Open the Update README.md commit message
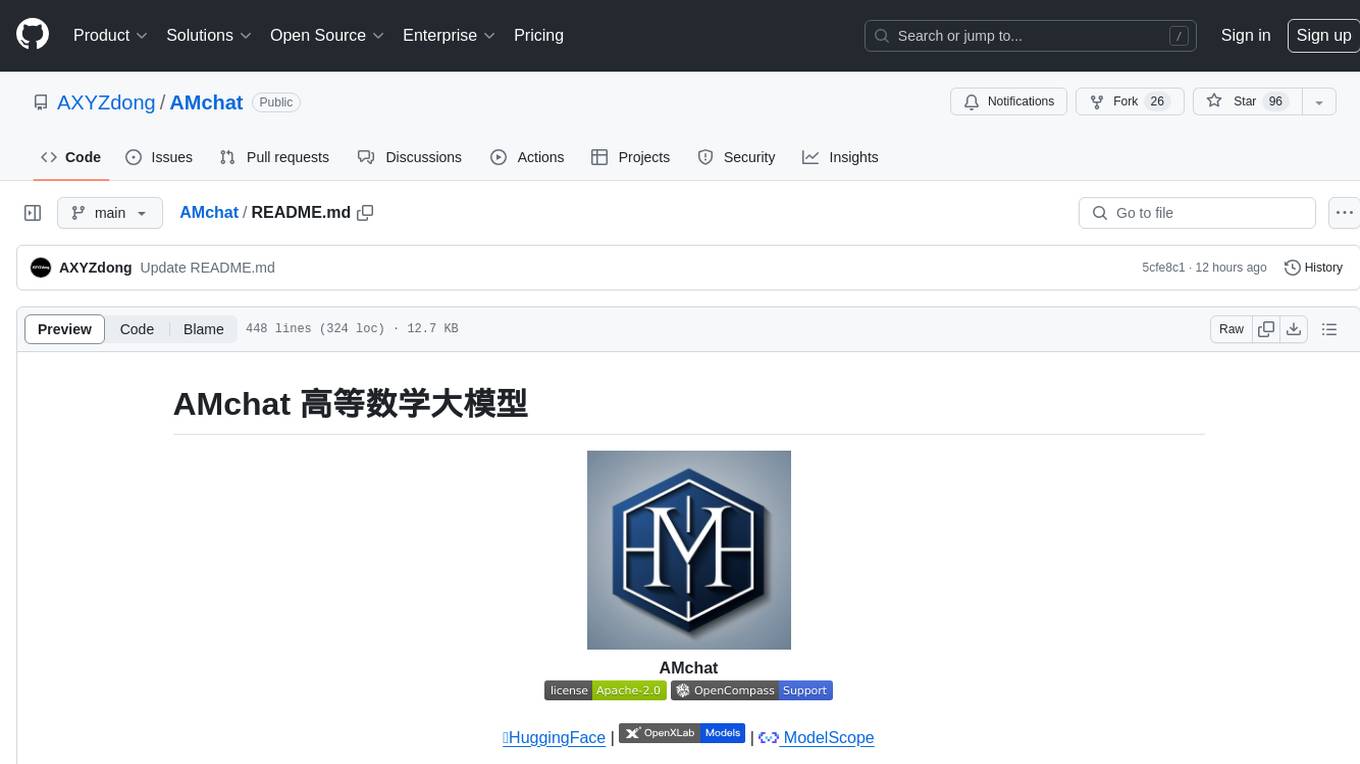The height and width of the screenshot is (764, 1360). pyautogui.click(x=207, y=267)
